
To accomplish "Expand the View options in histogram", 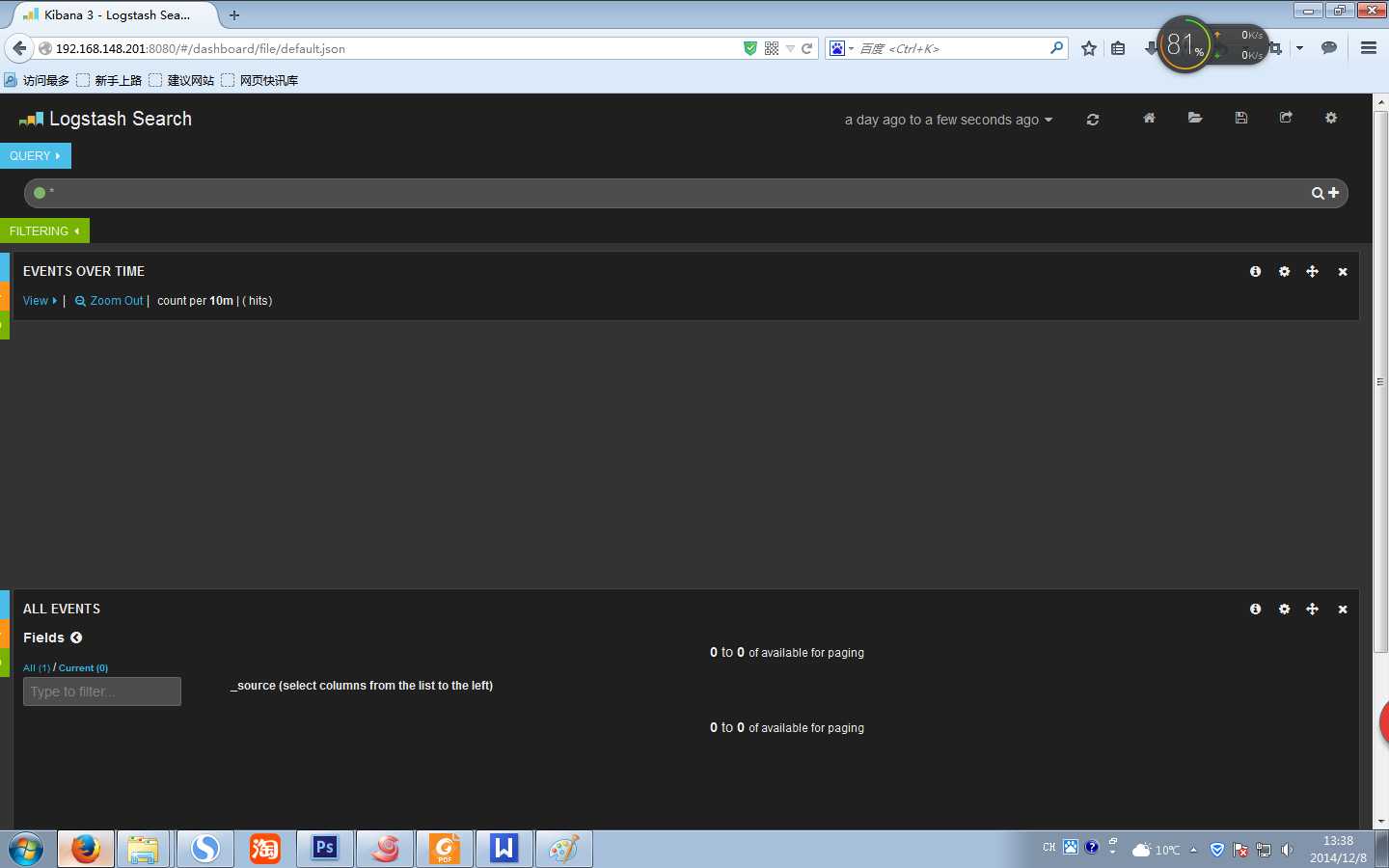I will coord(40,301).
